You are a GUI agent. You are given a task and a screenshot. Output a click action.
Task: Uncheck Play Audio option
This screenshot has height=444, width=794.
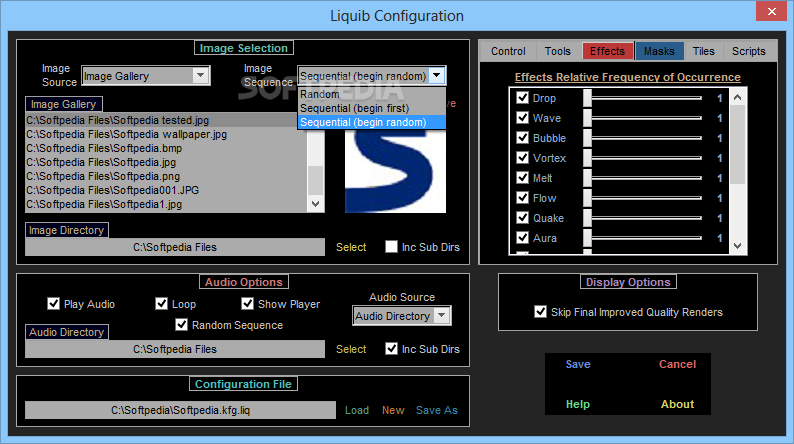click(53, 303)
